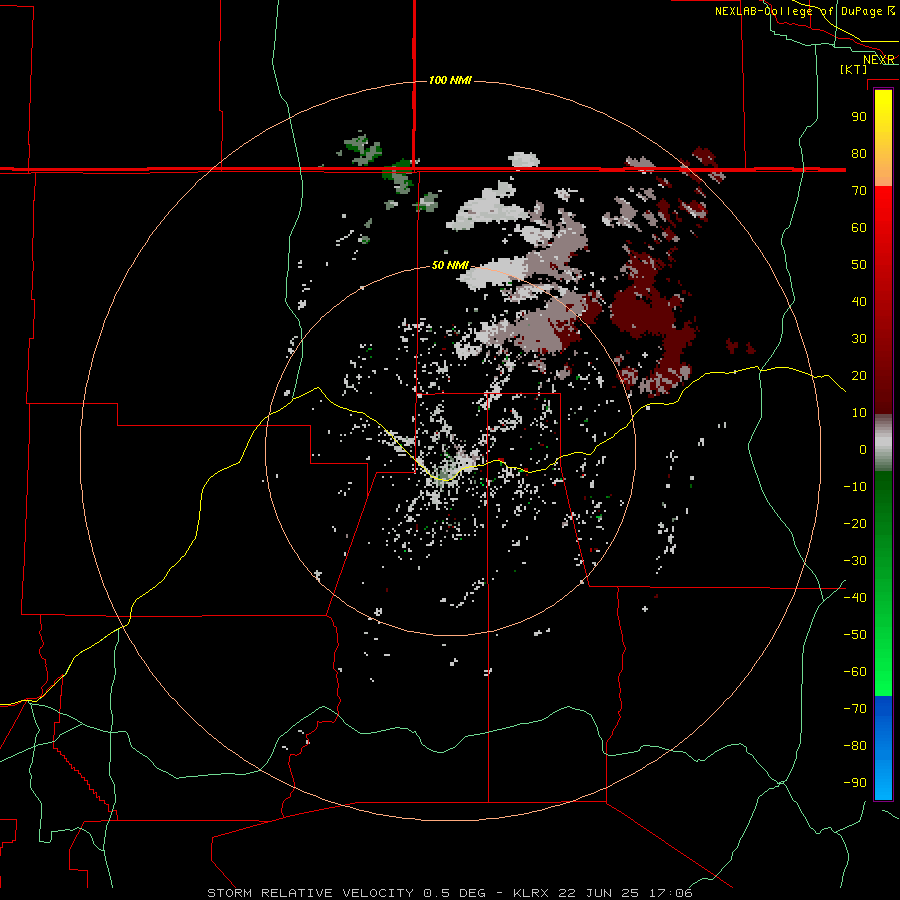Select the [KT] units label
Screen dimensions: 900x900
853,69
